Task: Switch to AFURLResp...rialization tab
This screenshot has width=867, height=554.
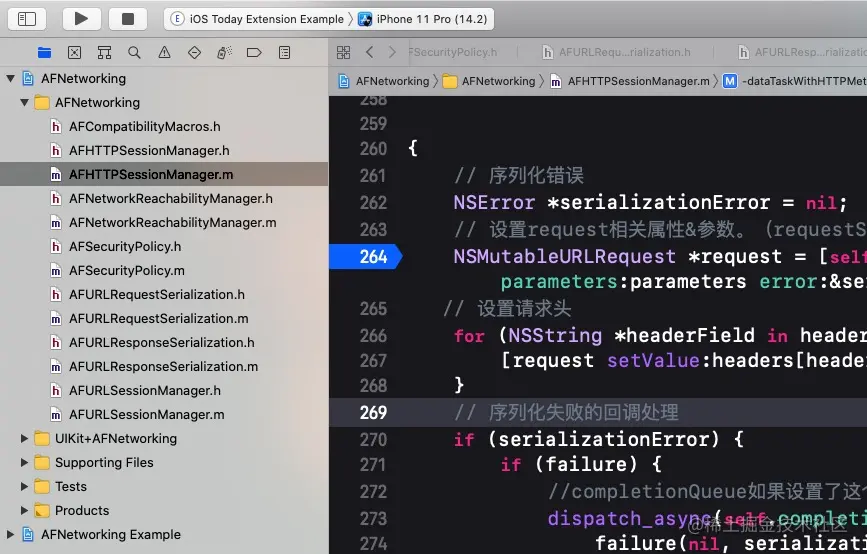Action: (802, 52)
